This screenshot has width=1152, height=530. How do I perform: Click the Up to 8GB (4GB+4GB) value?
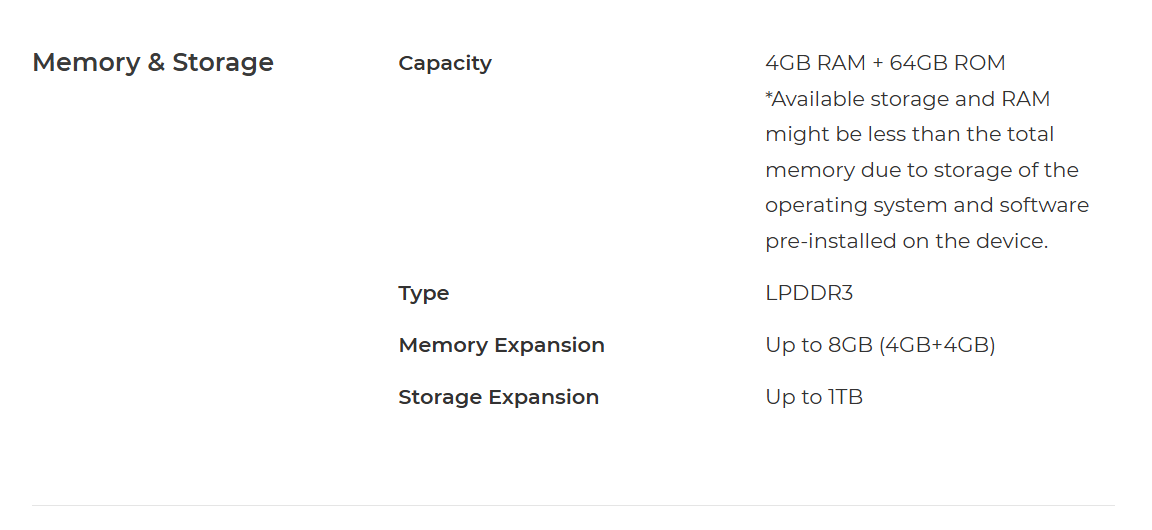880,345
